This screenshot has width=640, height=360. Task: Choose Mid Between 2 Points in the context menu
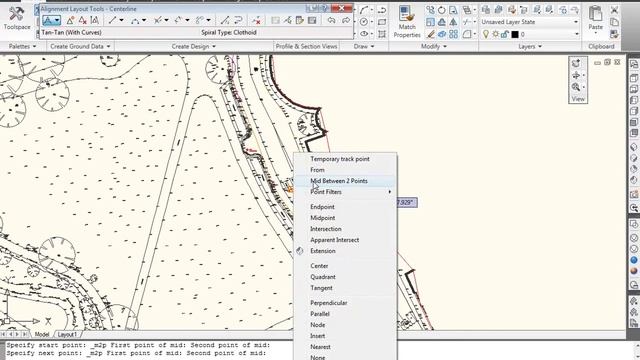tap(345, 181)
